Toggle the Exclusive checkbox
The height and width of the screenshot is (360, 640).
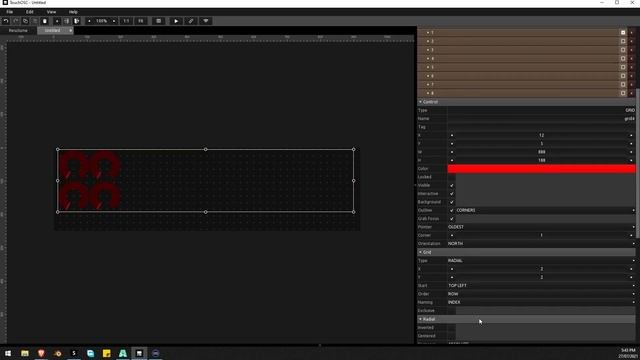[x=451, y=311]
